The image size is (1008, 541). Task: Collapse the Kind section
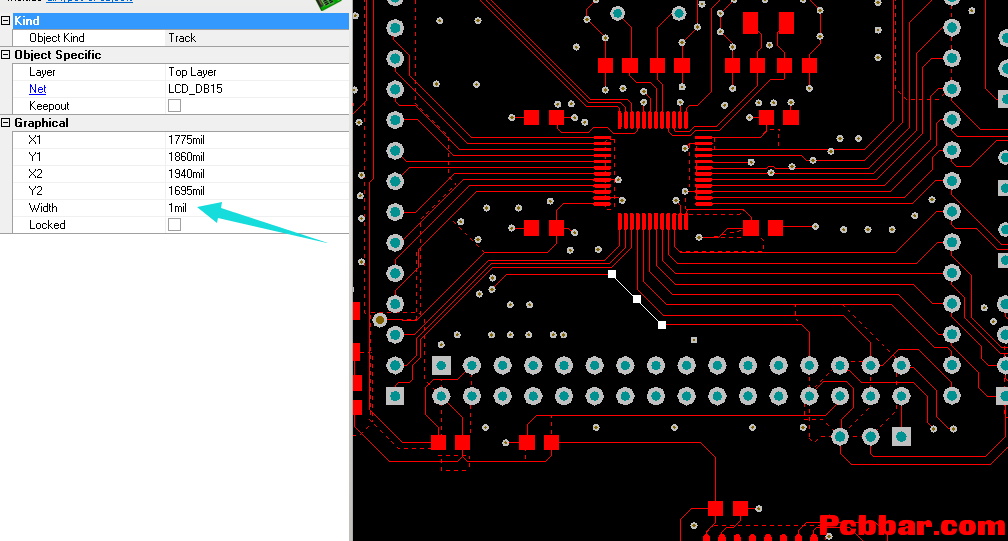(x=6, y=21)
